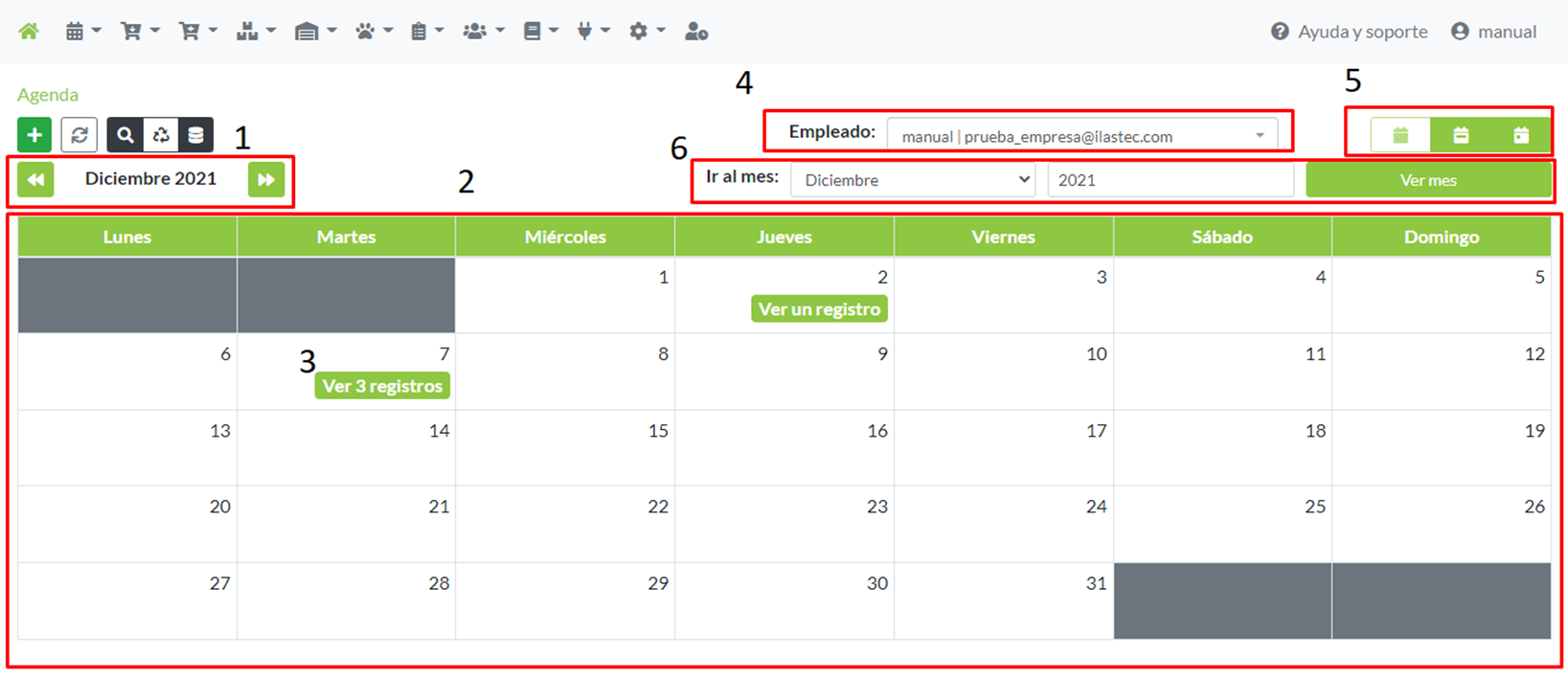Expand the Diciembre month dropdown

pos(912,180)
